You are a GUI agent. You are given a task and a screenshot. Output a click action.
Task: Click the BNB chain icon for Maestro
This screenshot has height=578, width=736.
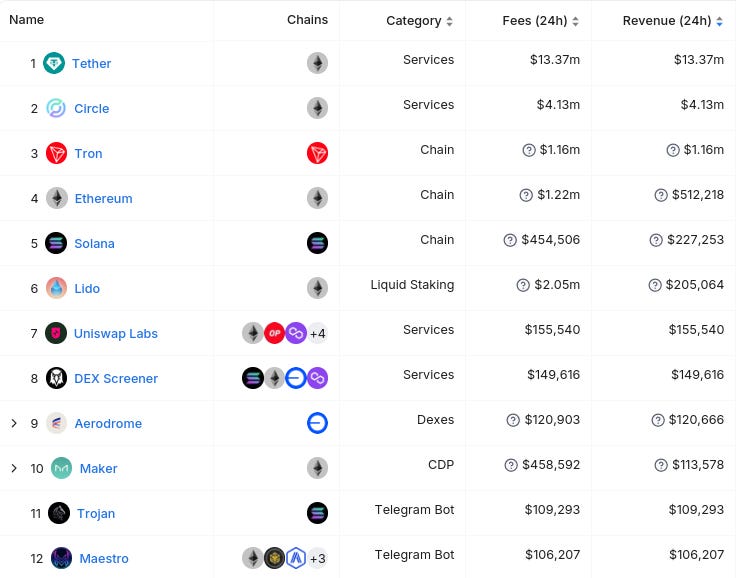point(275,558)
